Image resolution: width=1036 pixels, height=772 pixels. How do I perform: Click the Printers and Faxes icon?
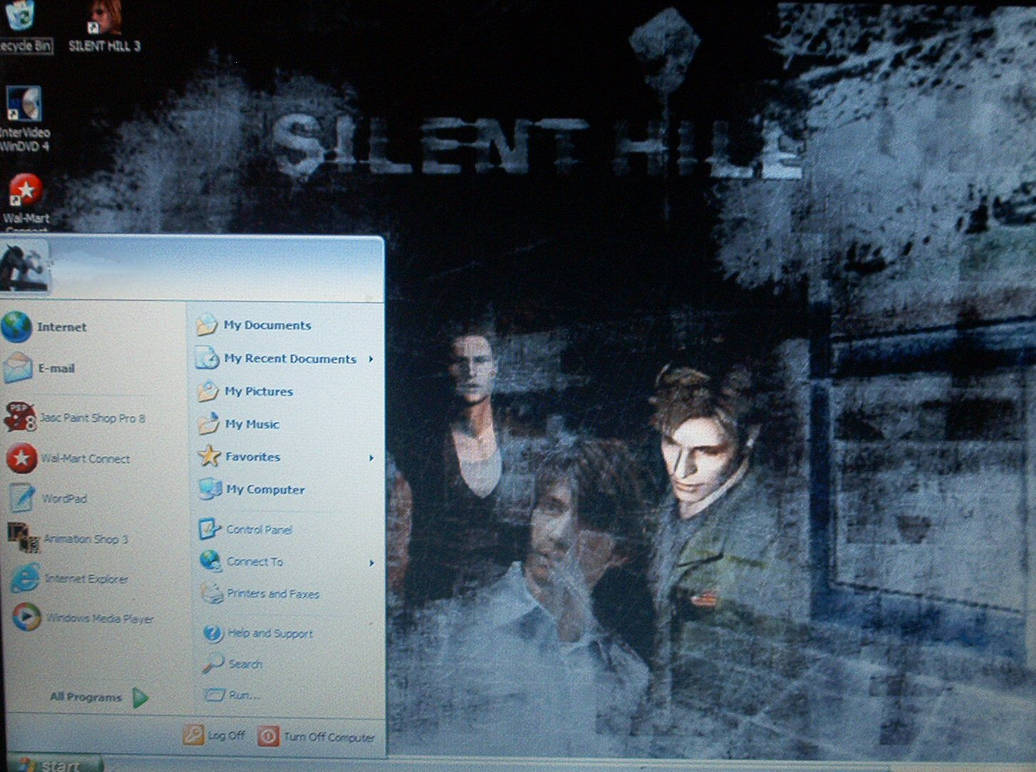[x=212, y=593]
